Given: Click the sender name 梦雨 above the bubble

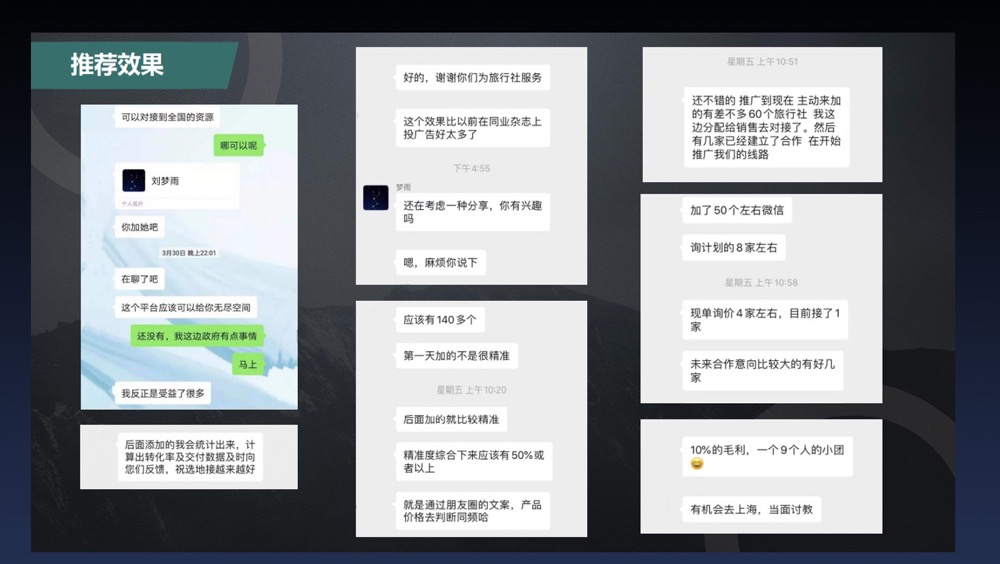Looking at the screenshot, I should pyautogui.click(x=404, y=187).
